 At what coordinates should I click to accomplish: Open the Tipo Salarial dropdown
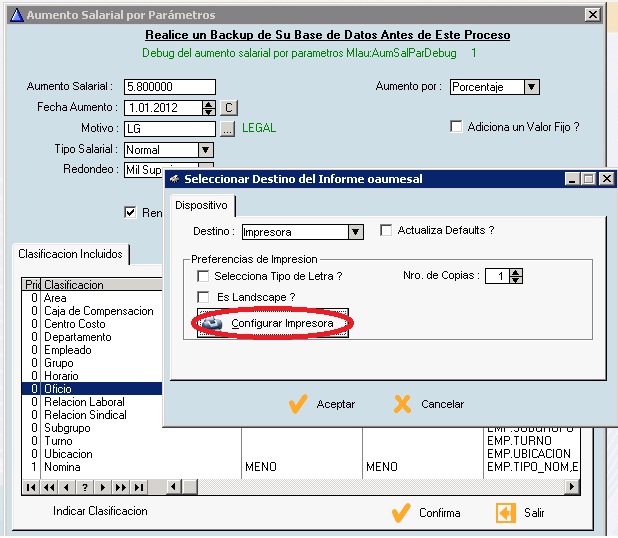tap(205, 149)
